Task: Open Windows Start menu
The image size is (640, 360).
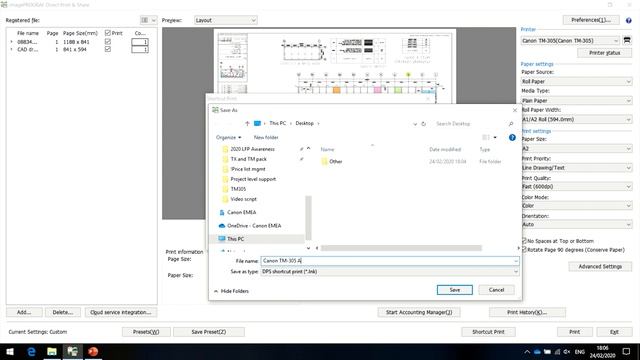Action: click(10, 351)
